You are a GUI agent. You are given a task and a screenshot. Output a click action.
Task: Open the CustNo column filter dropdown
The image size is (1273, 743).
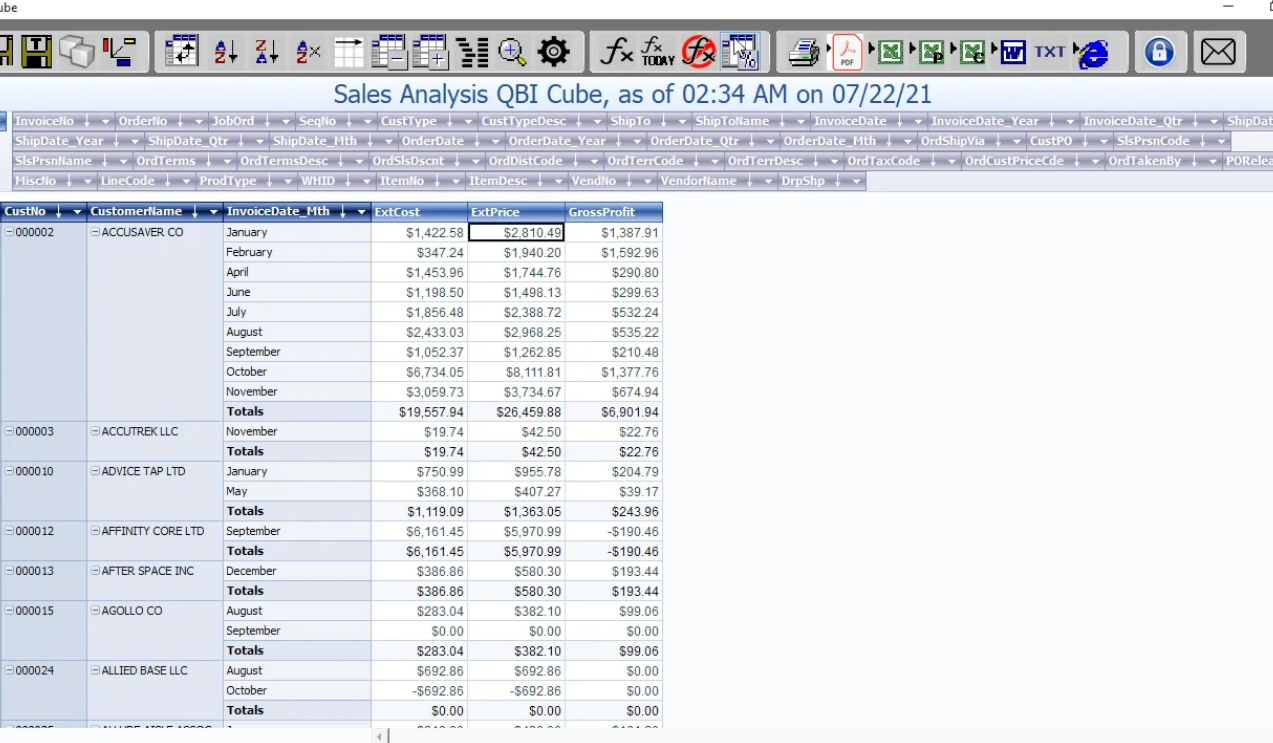(77, 212)
